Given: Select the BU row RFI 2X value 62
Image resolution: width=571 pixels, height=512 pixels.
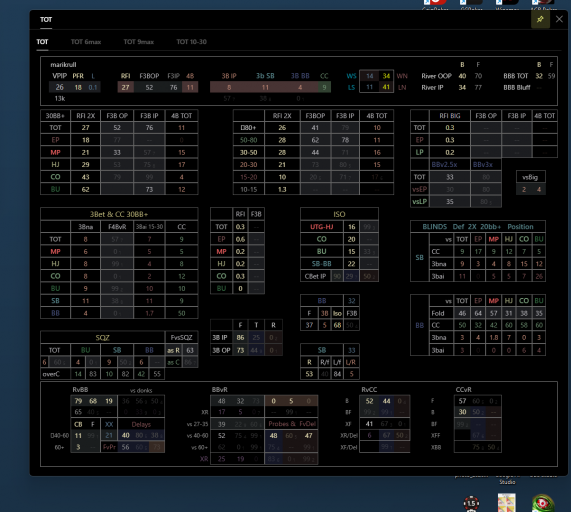Looking at the screenshot, I should click(86, 189).
